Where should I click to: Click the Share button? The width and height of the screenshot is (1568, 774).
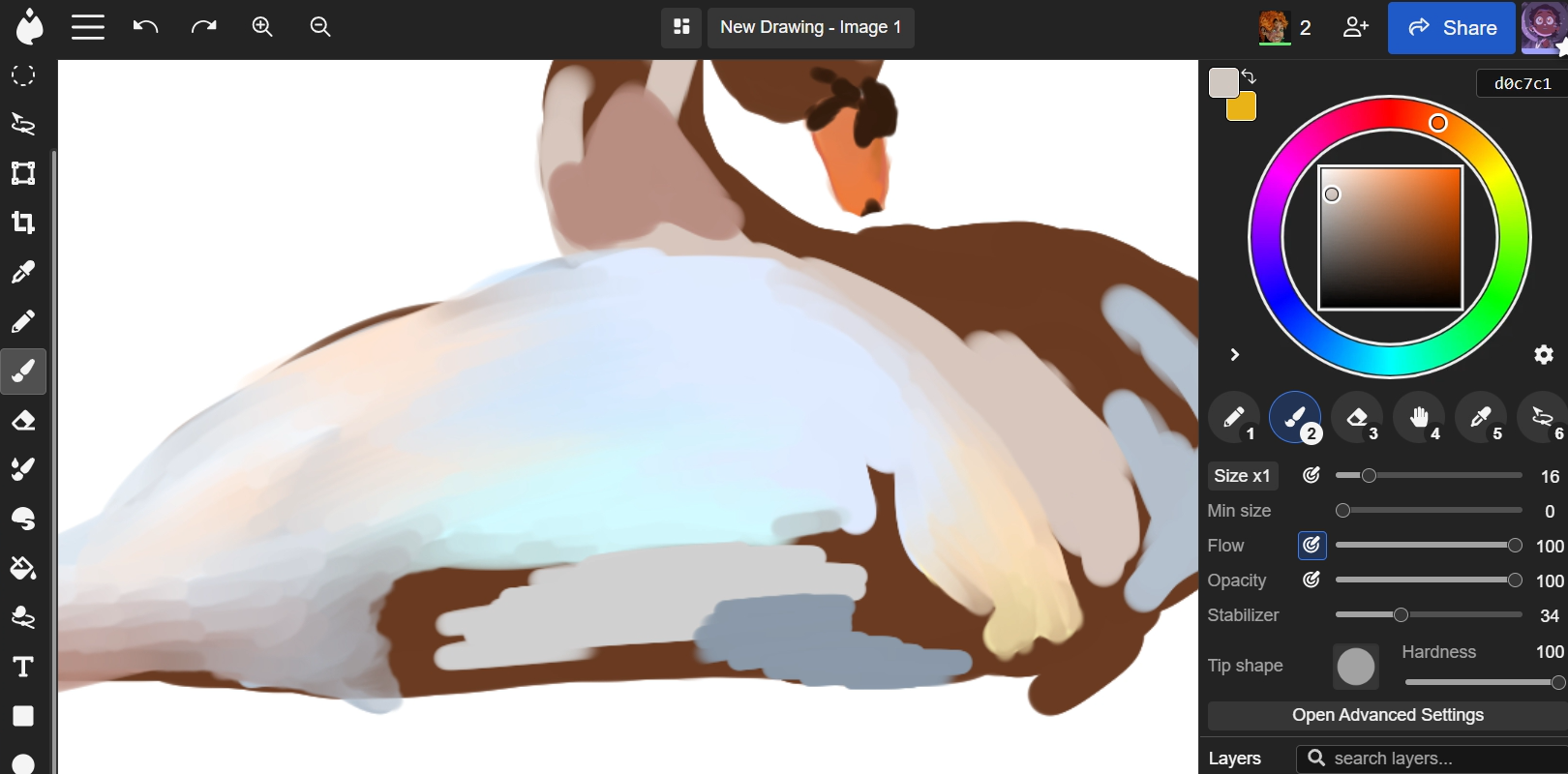click(1451, 28)
